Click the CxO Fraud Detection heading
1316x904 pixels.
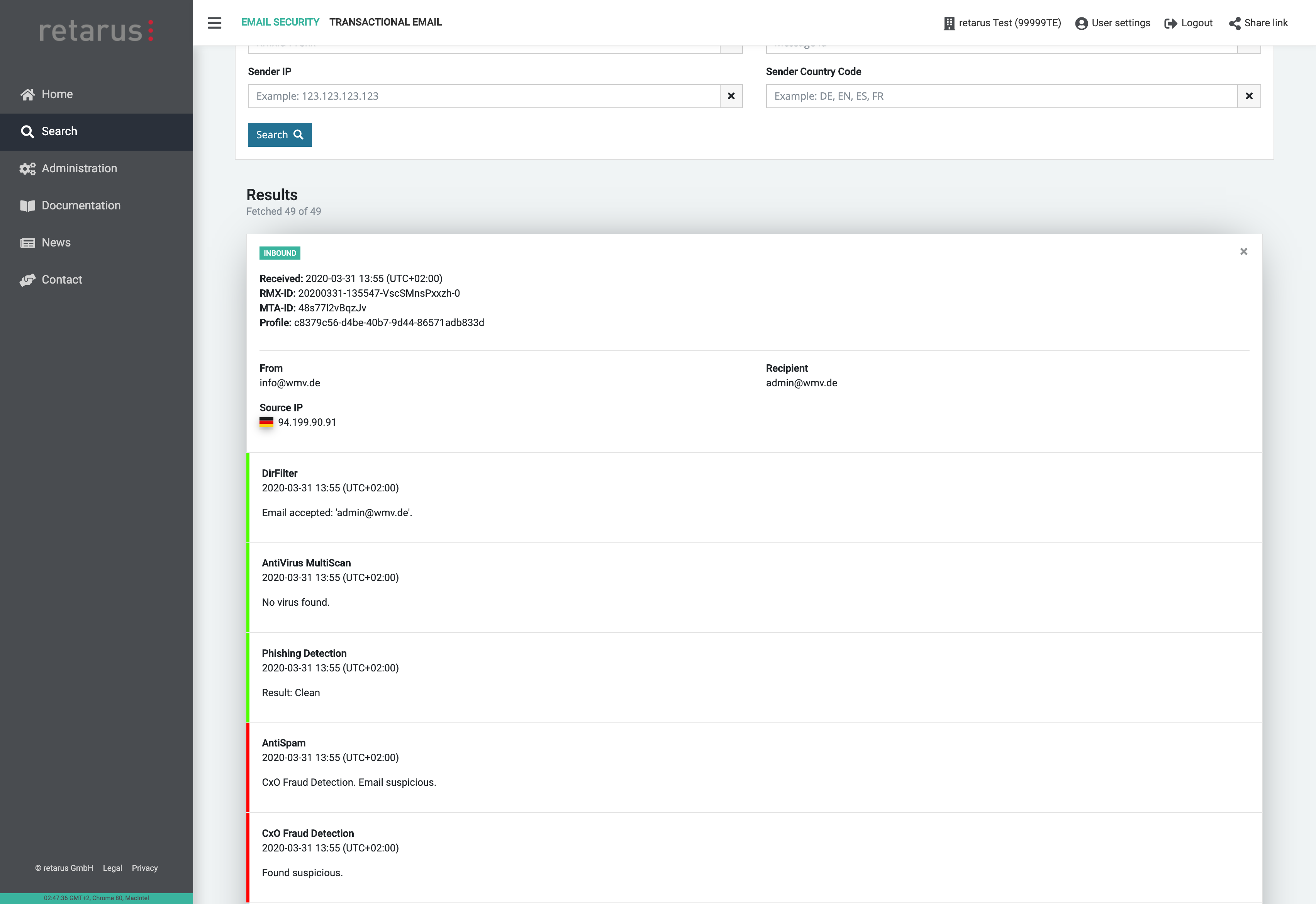pos(308,834)
